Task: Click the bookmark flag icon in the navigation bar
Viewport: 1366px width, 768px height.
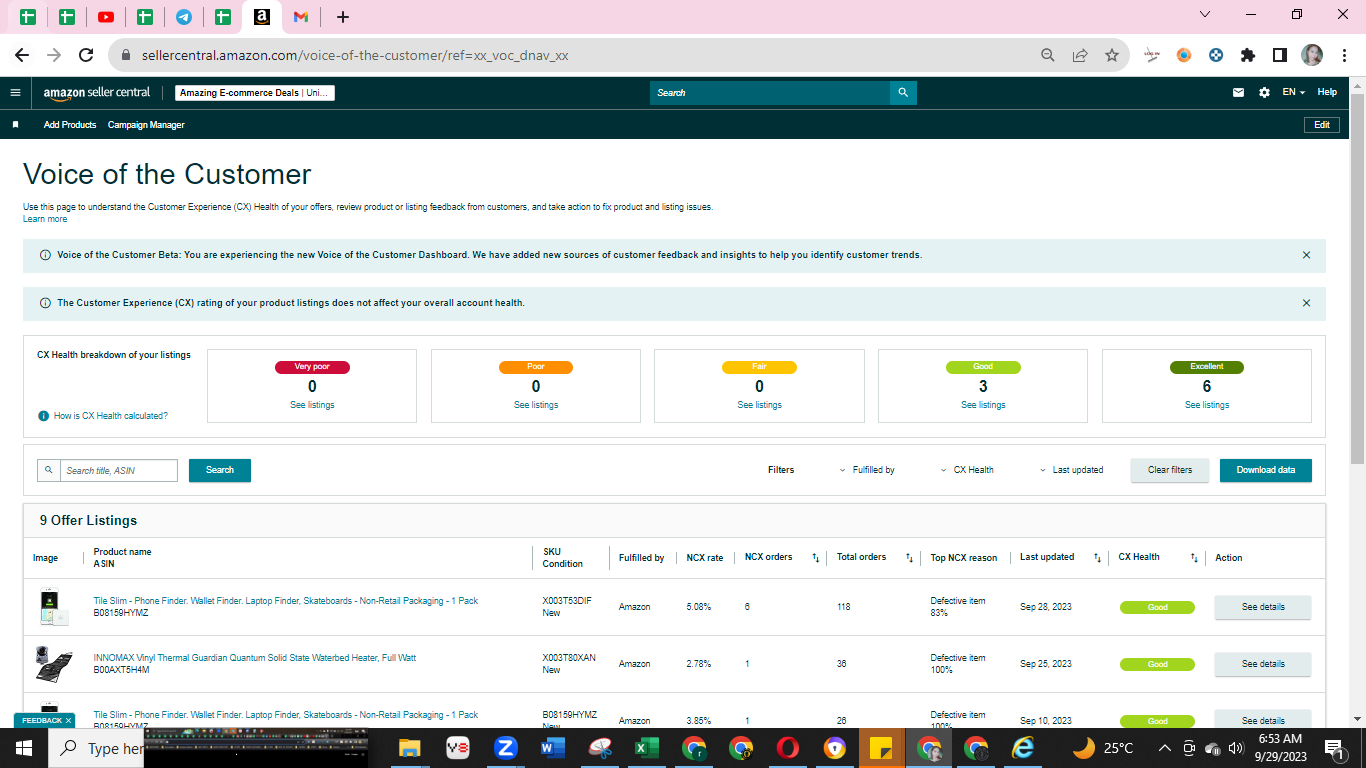Action: click(x=15, y=125)
